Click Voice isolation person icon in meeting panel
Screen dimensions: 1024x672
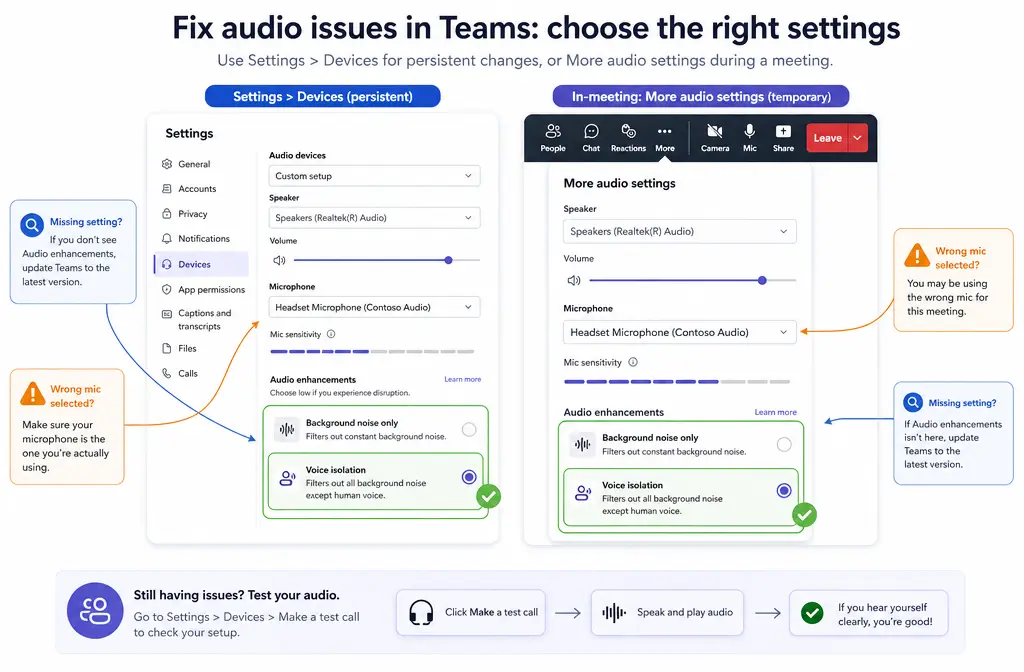point(583,492)
